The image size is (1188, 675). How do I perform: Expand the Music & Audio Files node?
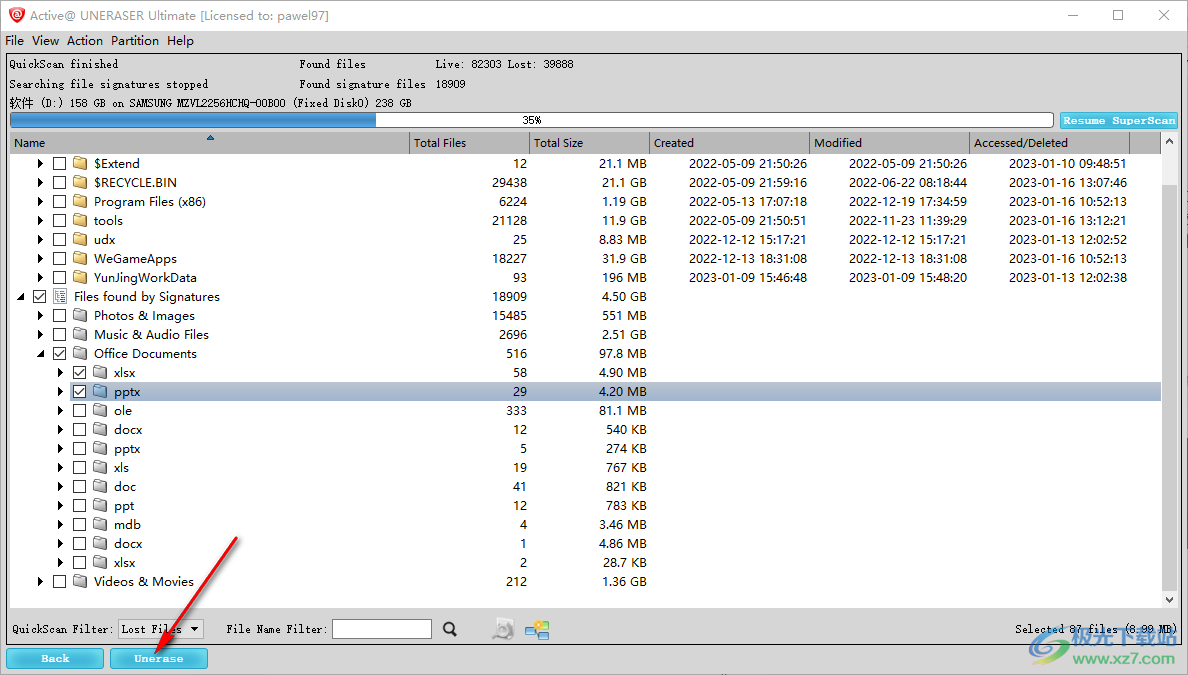[40, 334]
